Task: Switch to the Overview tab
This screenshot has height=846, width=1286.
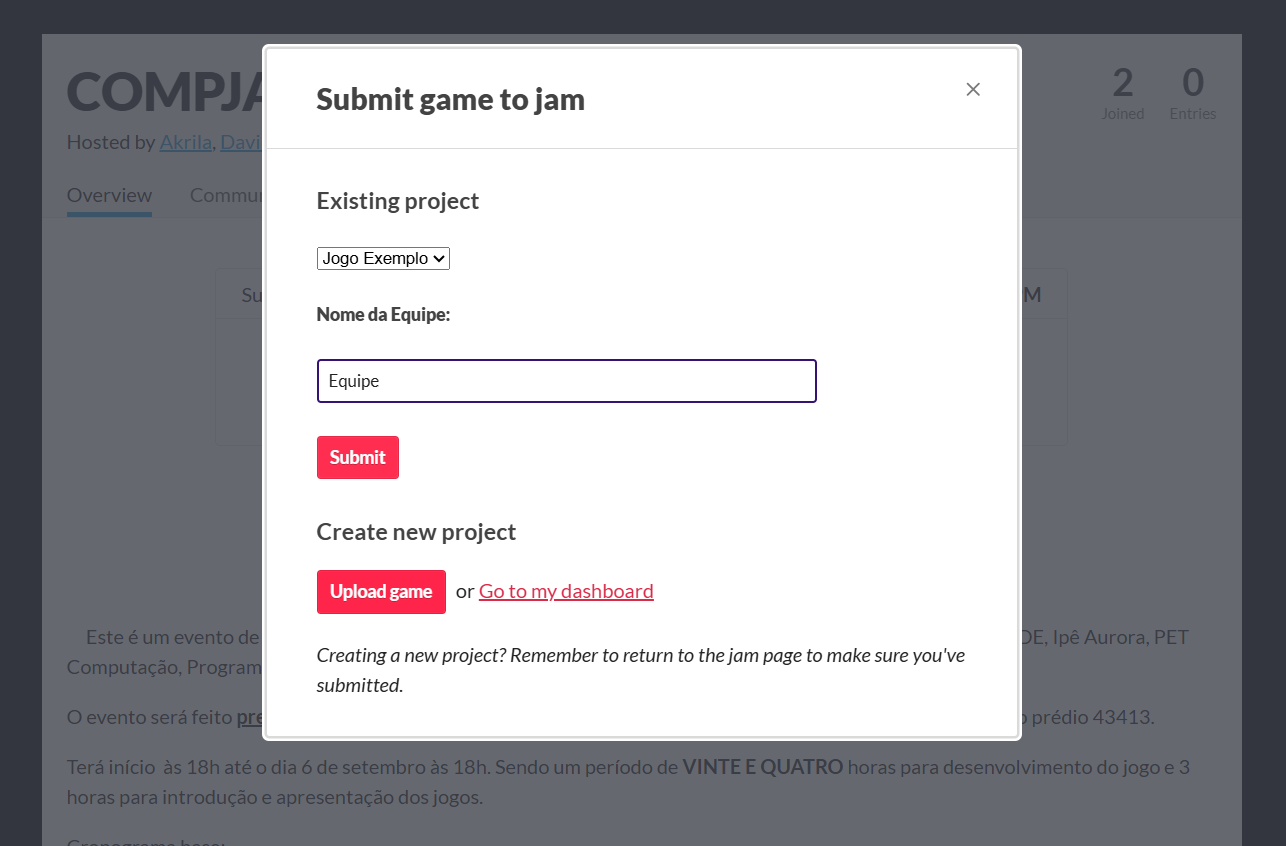Action: coord(109,195)
